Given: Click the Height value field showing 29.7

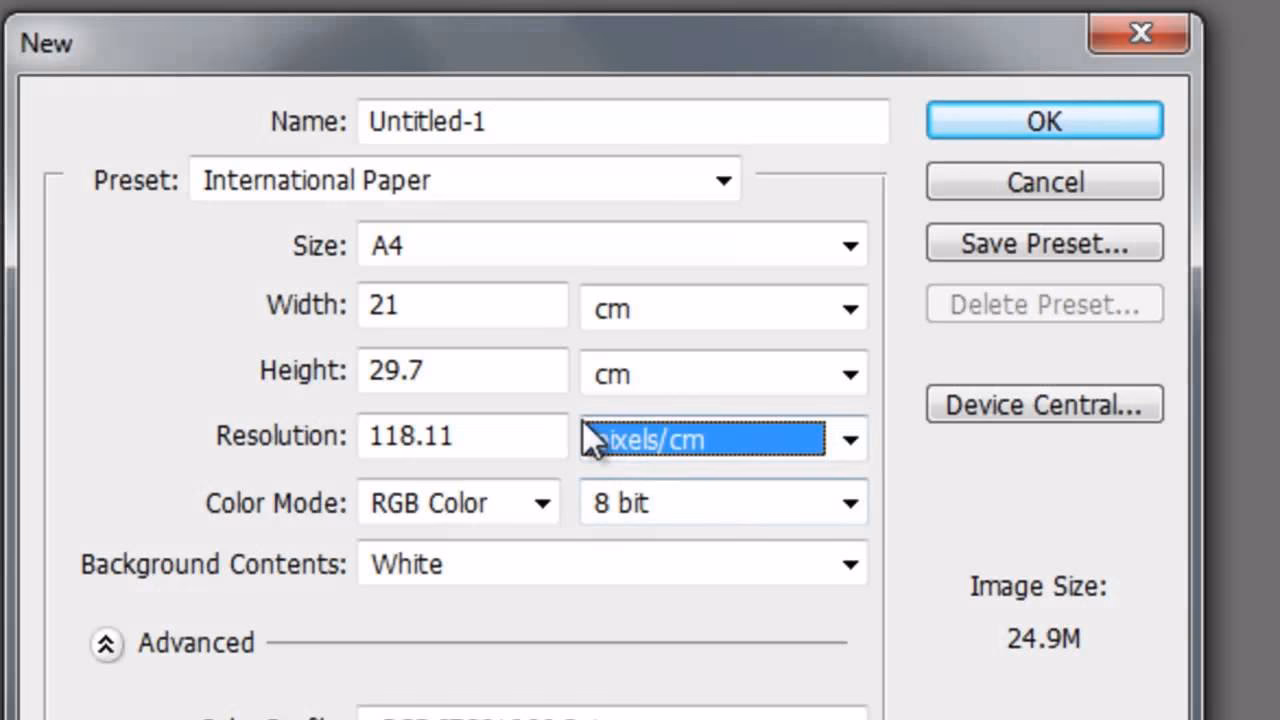Looking at the screenshot, I should (x=462, y=370).
